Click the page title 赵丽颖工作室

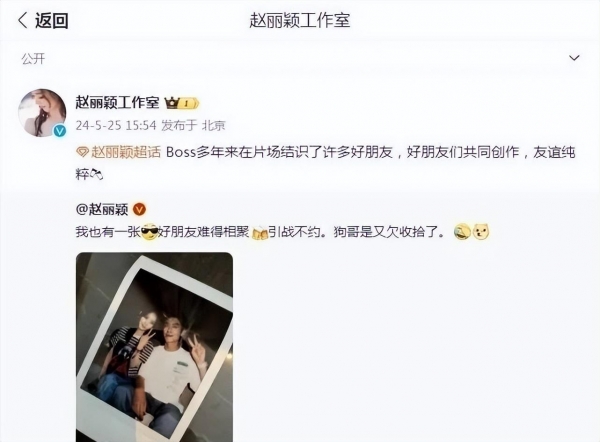pyautogui.click(x=300, y=20)
